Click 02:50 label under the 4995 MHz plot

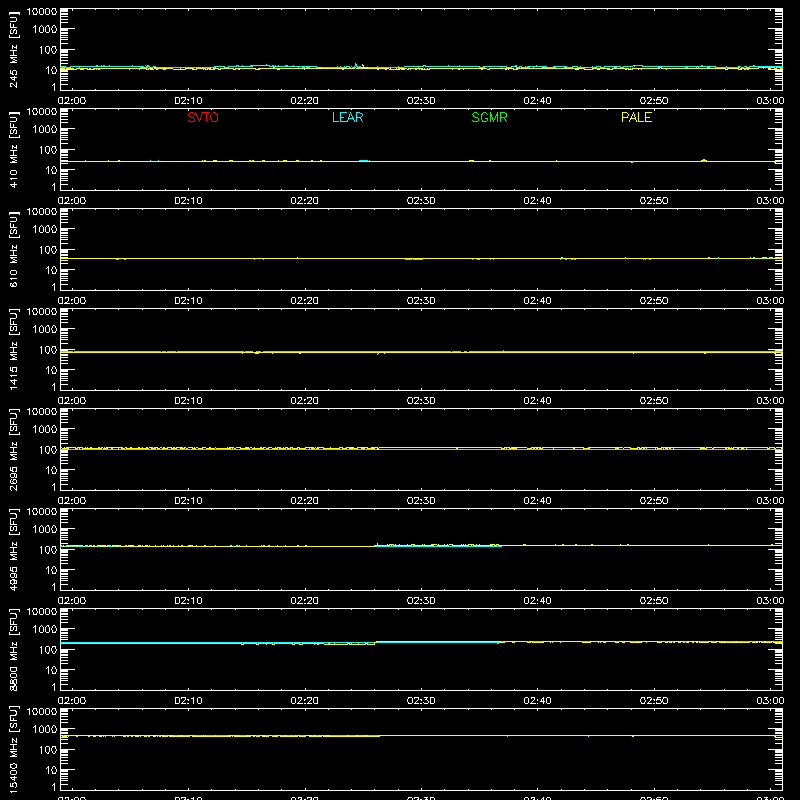click(x=654, y=601)
